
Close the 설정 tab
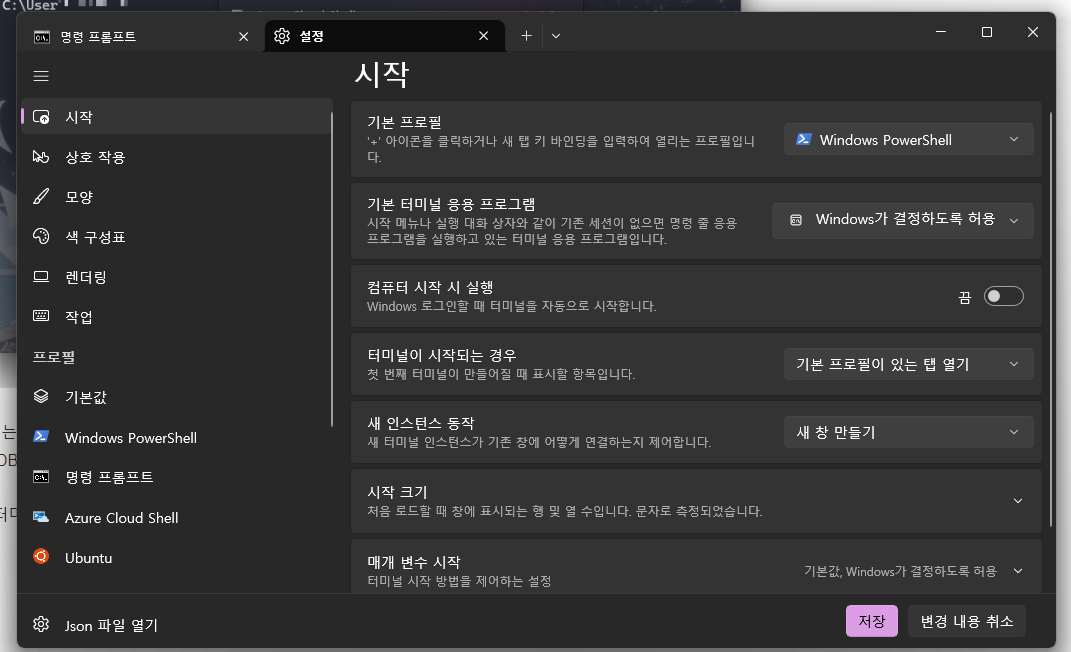(484, 36)
